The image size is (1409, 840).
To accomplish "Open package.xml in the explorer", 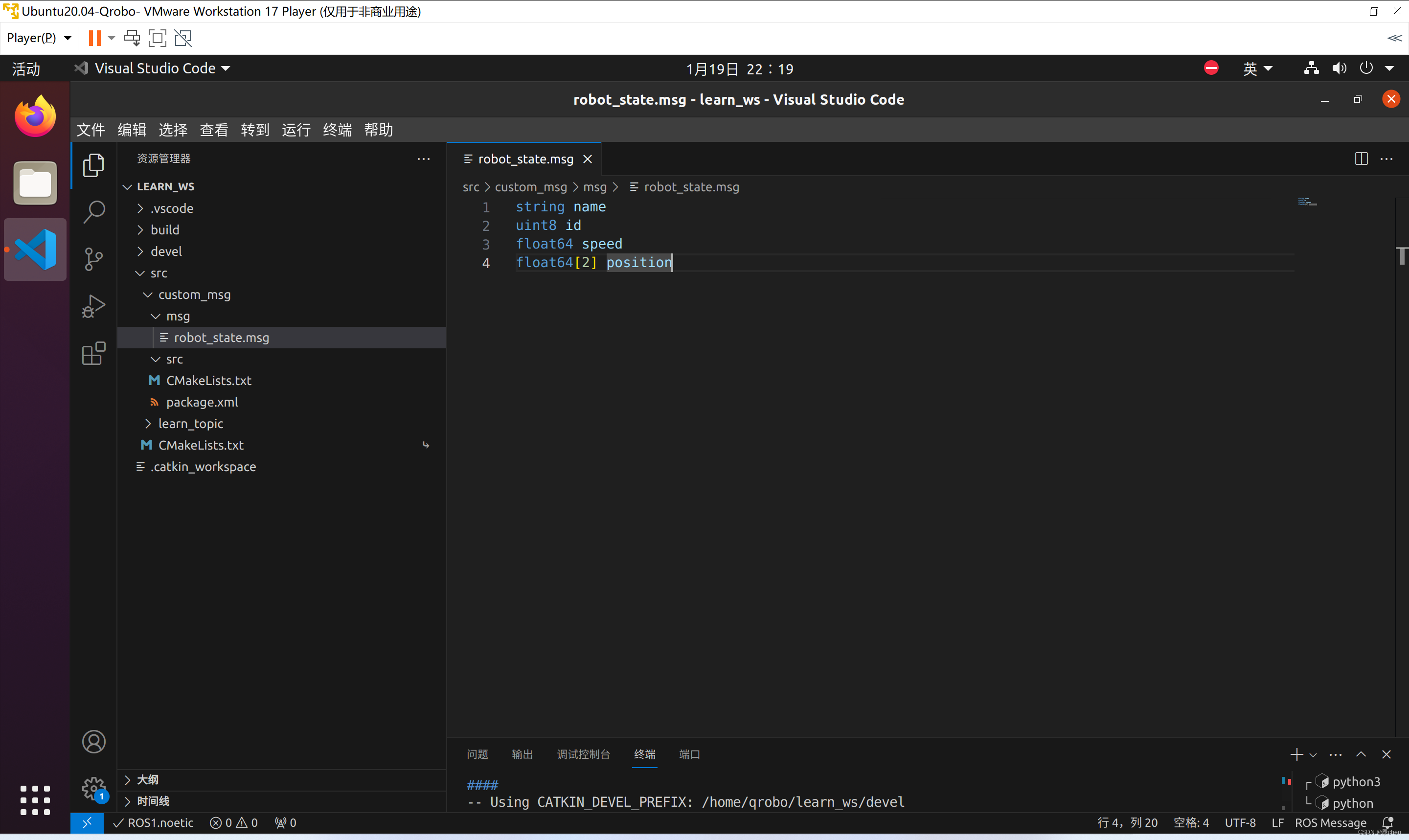I will tap(202, 402).
